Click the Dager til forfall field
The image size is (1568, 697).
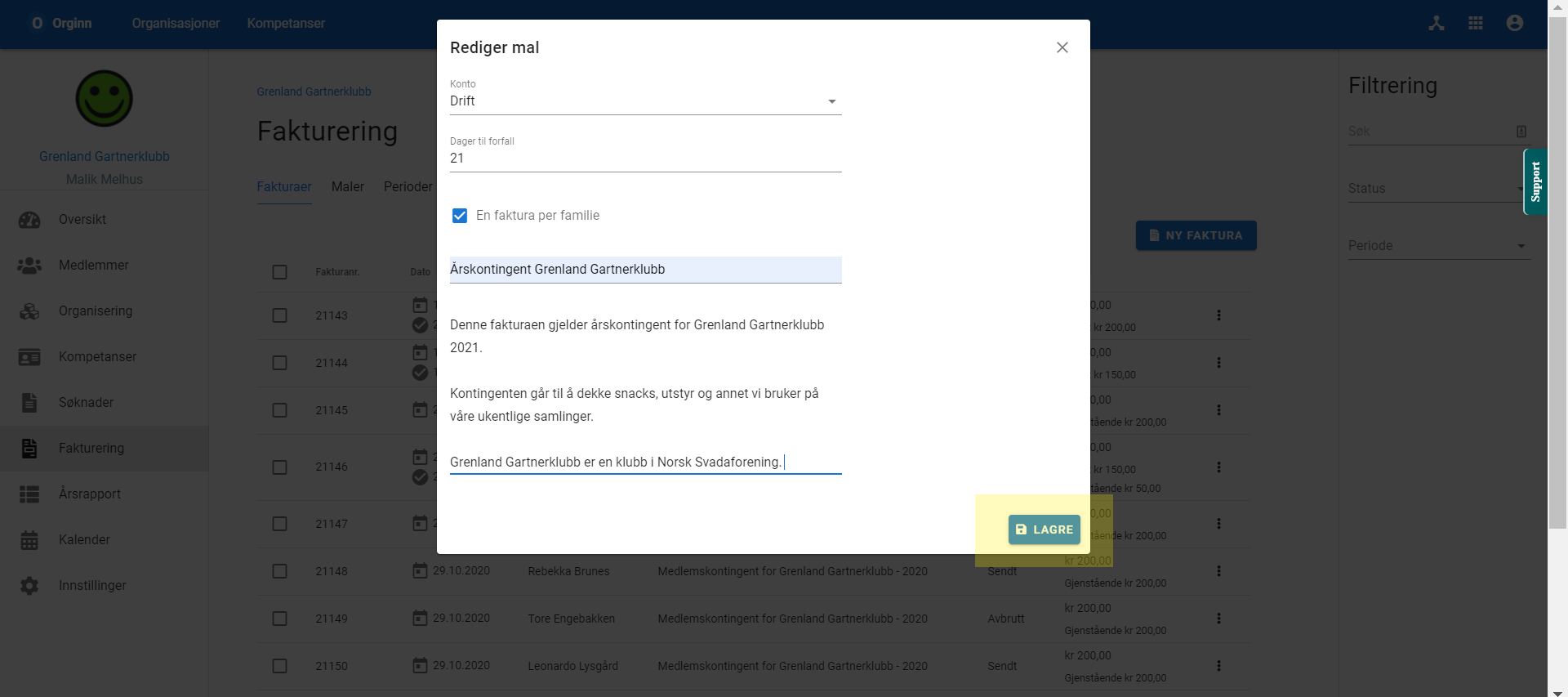(645, 159)
